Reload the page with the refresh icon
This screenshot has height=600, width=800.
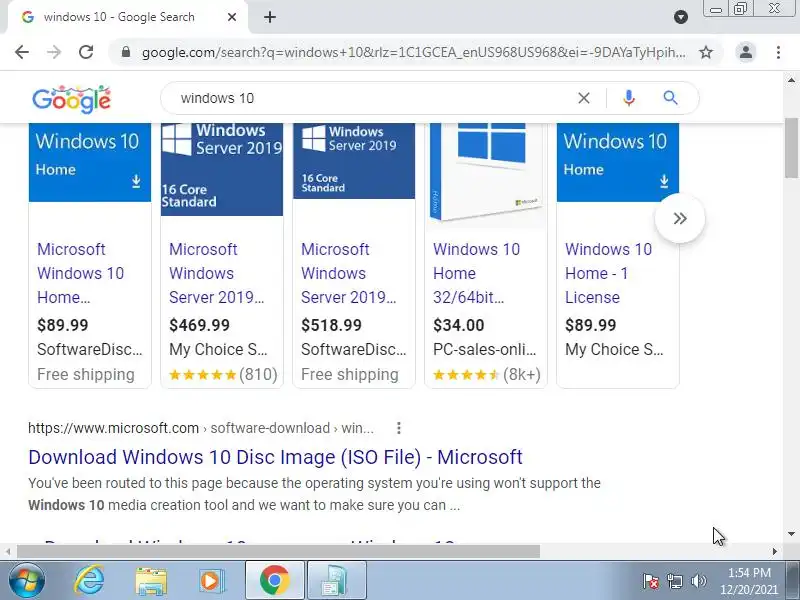86,52
